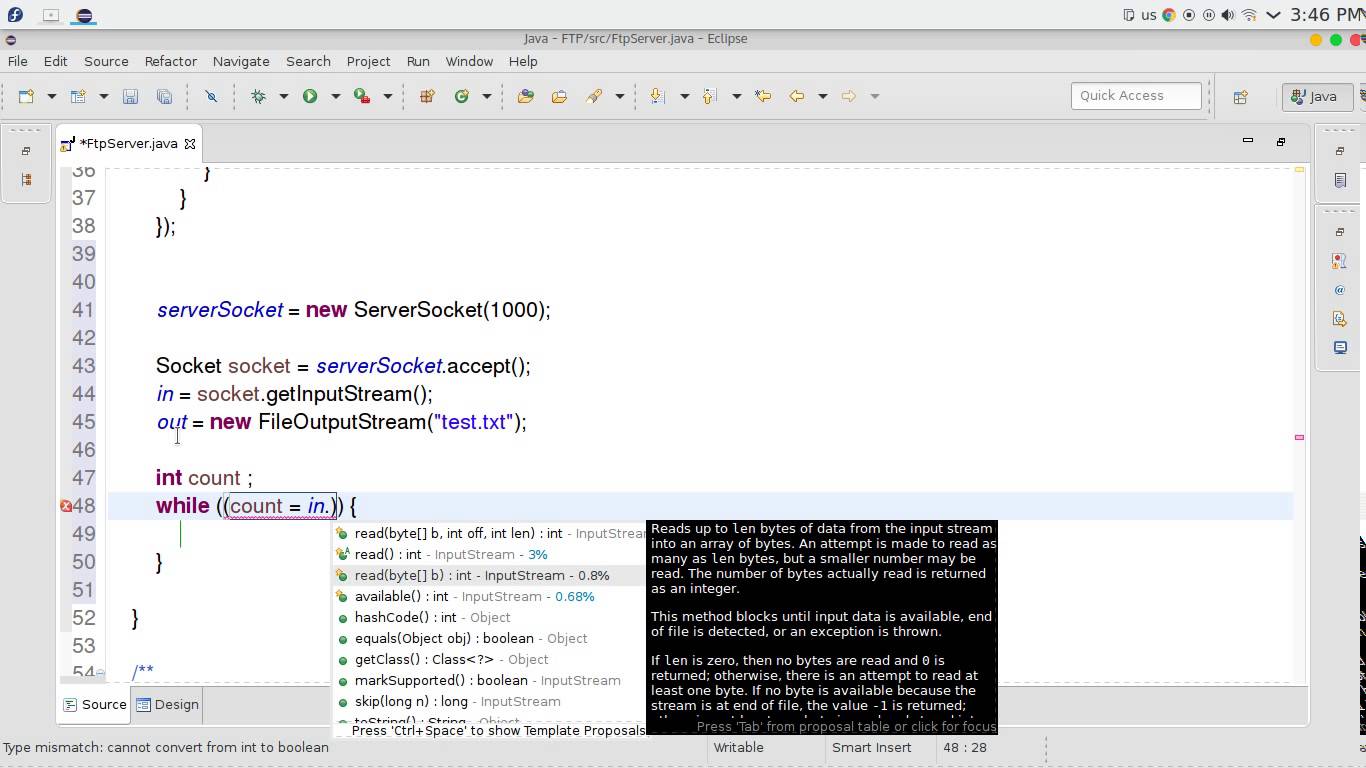Toggle the Skip All Breakpoints icon

211,96
